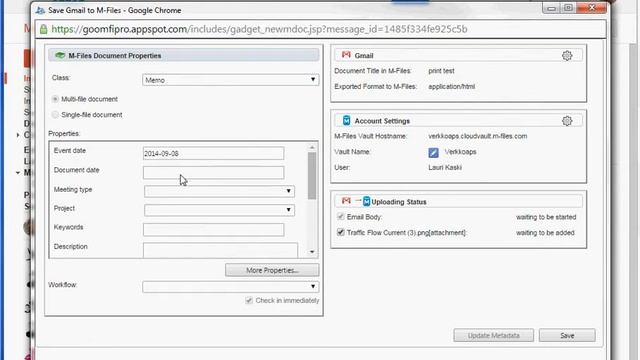Screen dimensions: 640x360
Task: Toggle Traffic Flow Current attachment checkbox
Action: [340, 232]
